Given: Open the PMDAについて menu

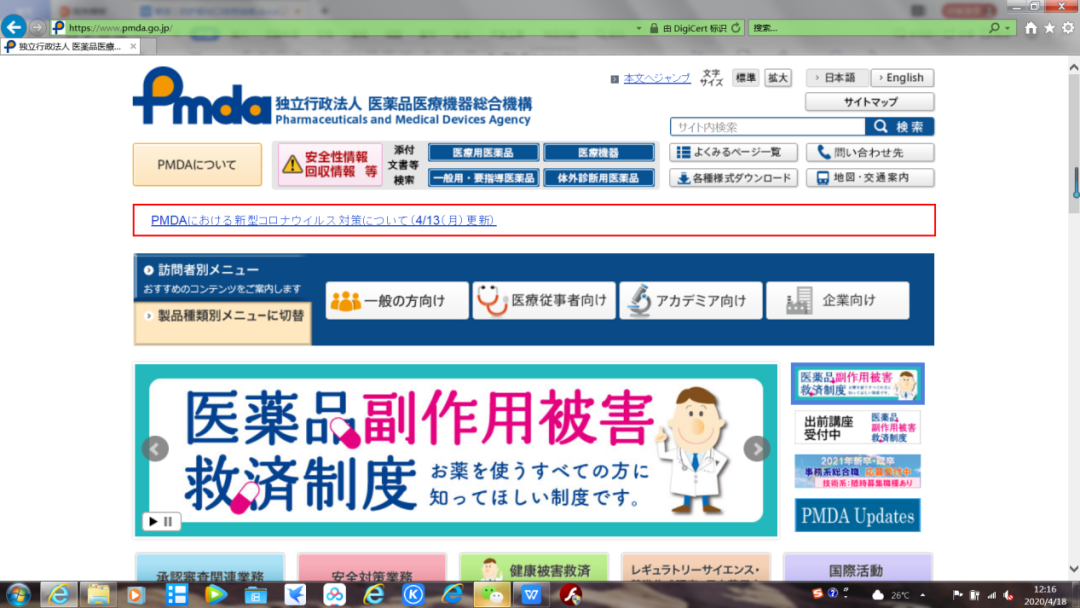Looking at the screenshot, I should pos(196,163).
